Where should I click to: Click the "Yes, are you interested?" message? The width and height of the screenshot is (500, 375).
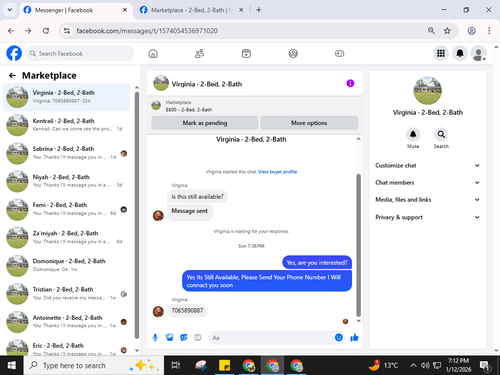click(317, 263)
